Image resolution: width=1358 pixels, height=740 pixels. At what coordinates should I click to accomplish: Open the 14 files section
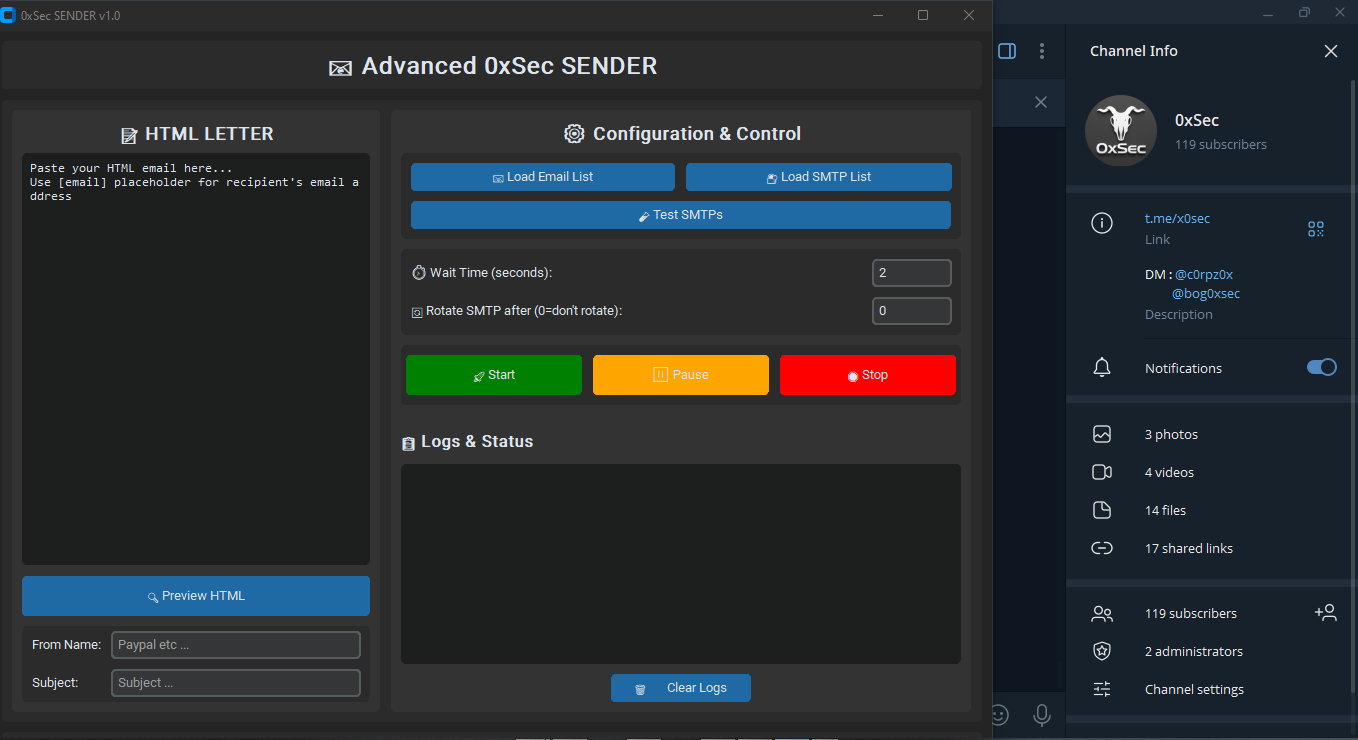pyautogui.click(x=1165, y=510)
